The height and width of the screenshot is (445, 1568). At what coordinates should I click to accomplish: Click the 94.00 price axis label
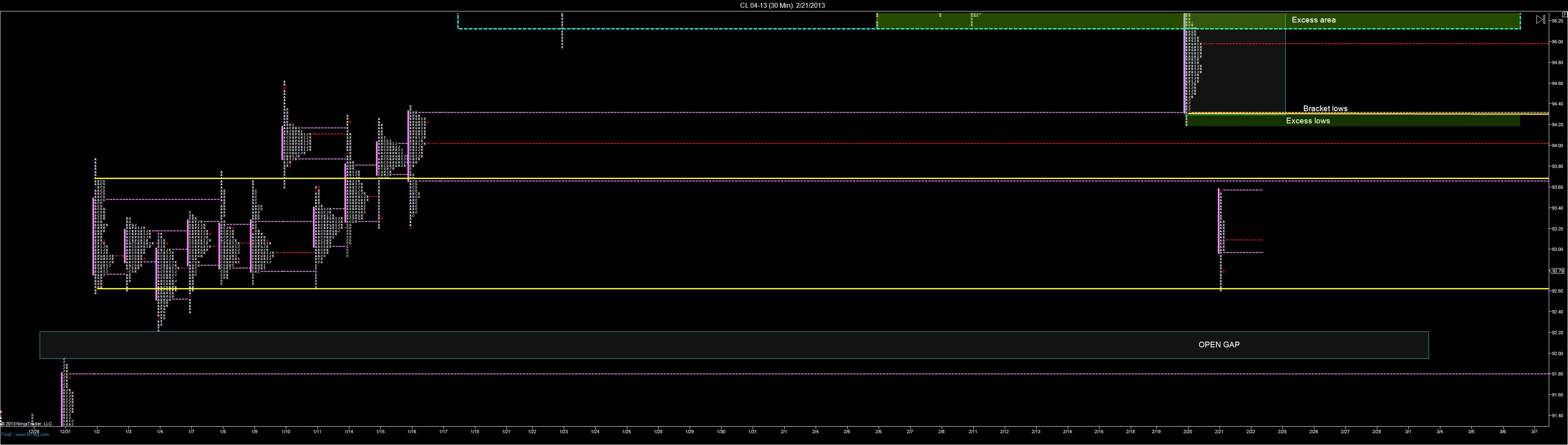click(1557, 146)
